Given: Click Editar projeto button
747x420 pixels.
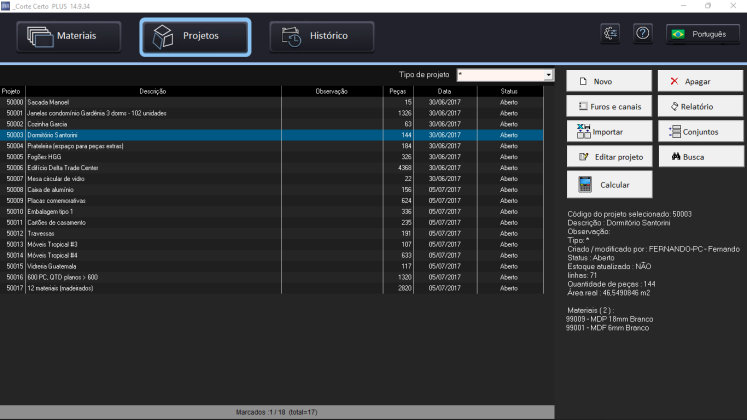Looking at the screenshot, I should [x=610, y=156].
